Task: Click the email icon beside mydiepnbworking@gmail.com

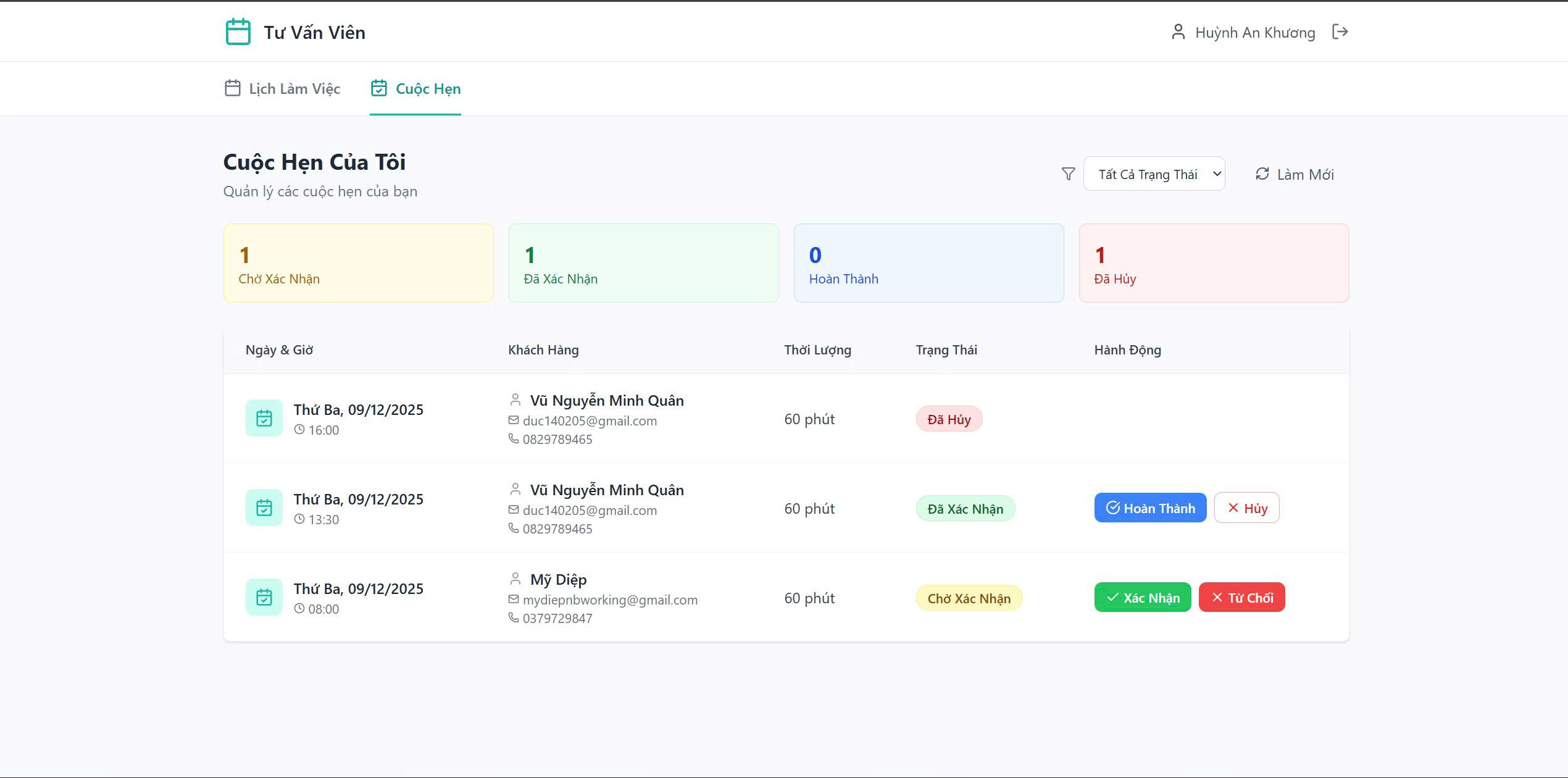Action: pos(513,599)
